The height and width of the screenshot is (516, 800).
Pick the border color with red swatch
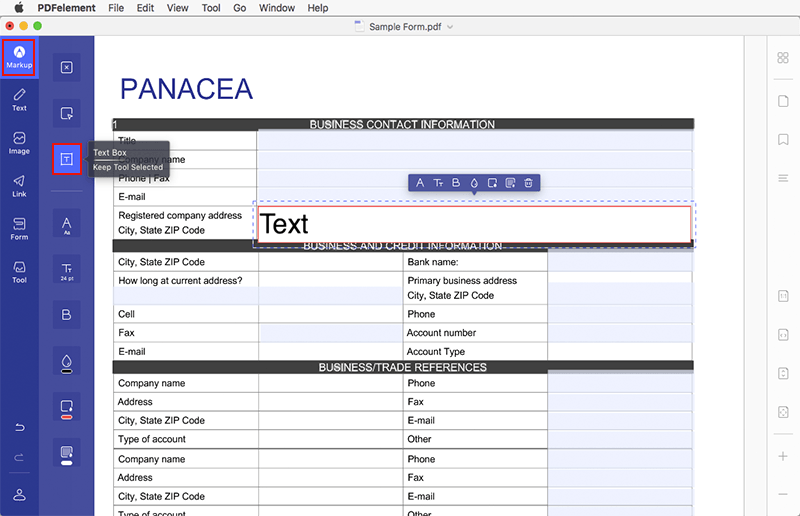coord(66,407)
